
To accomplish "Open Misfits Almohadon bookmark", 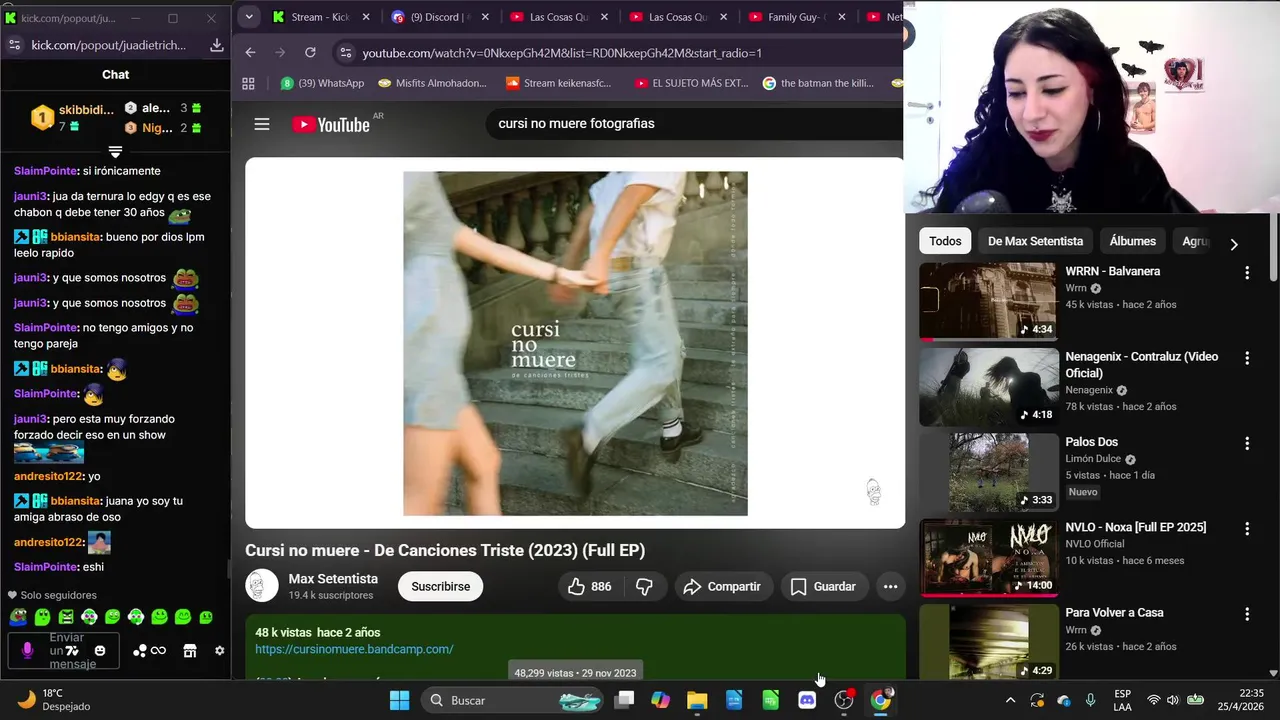I will coord(432,83).
